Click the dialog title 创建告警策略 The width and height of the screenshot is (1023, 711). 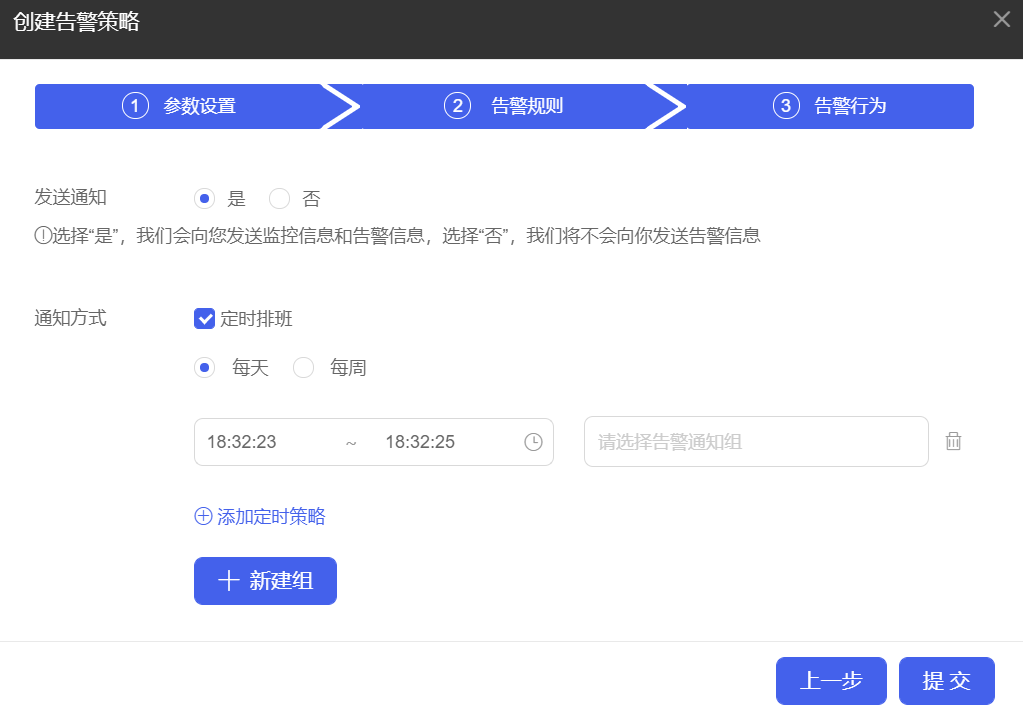point(76,22)
